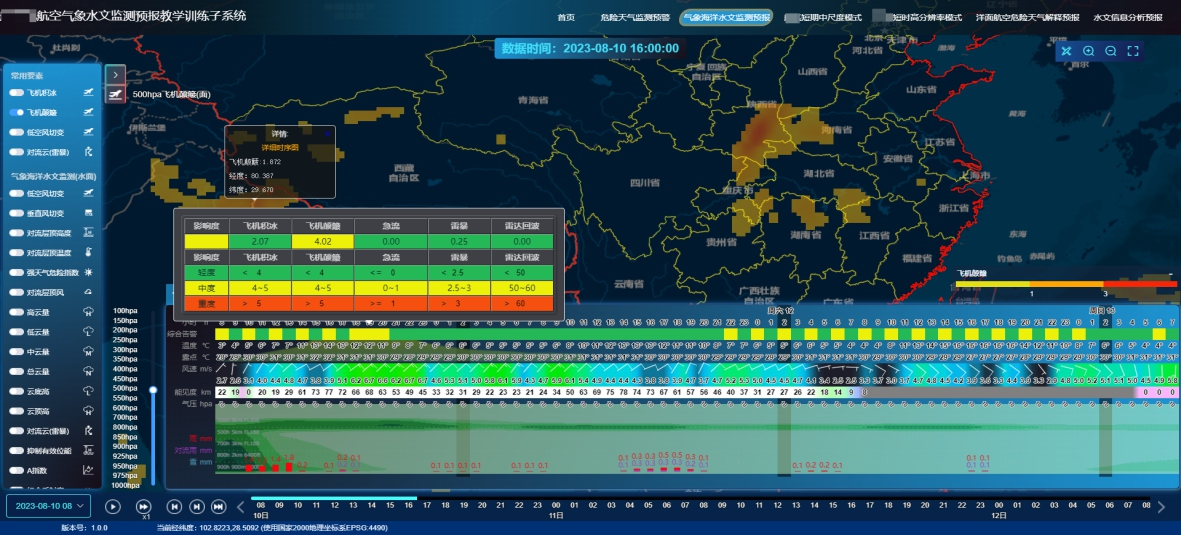1181x535 pixels.
Task: Jump to the previous time step
Action: tap(173, 506)
